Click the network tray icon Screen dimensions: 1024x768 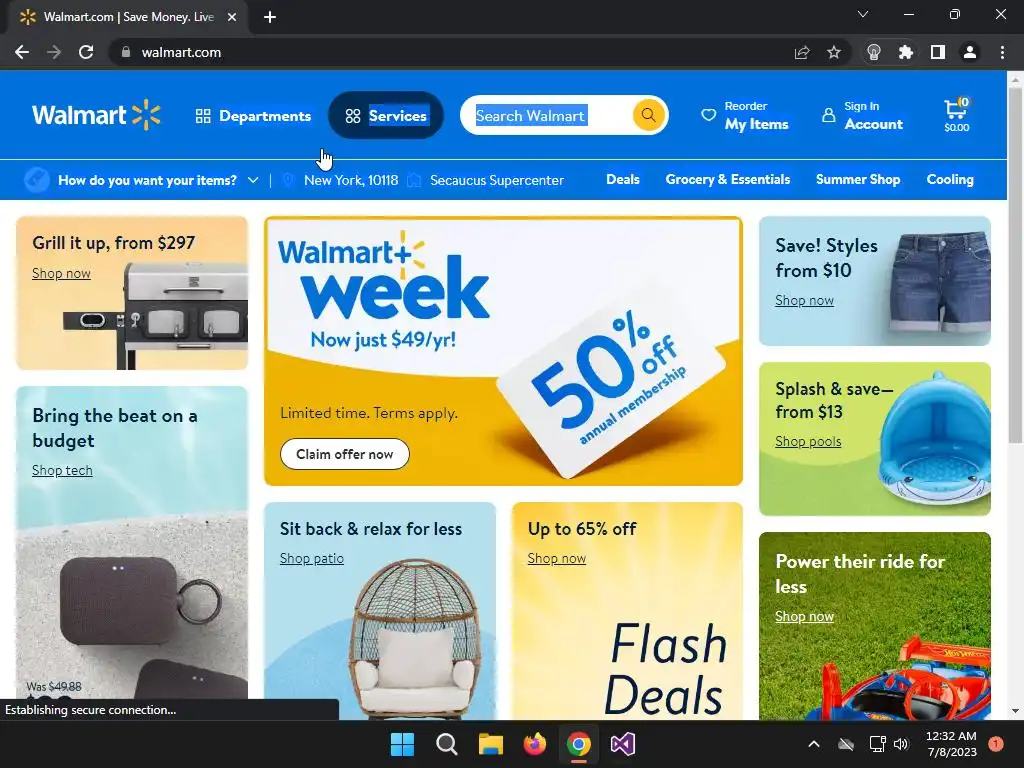[x=877, y=744]
